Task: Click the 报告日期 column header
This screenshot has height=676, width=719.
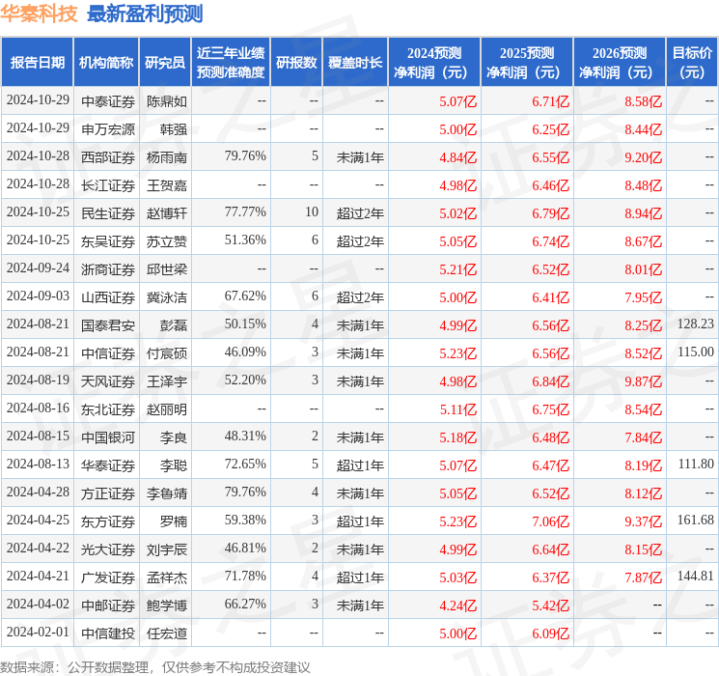Action: [x=37, y=62]
